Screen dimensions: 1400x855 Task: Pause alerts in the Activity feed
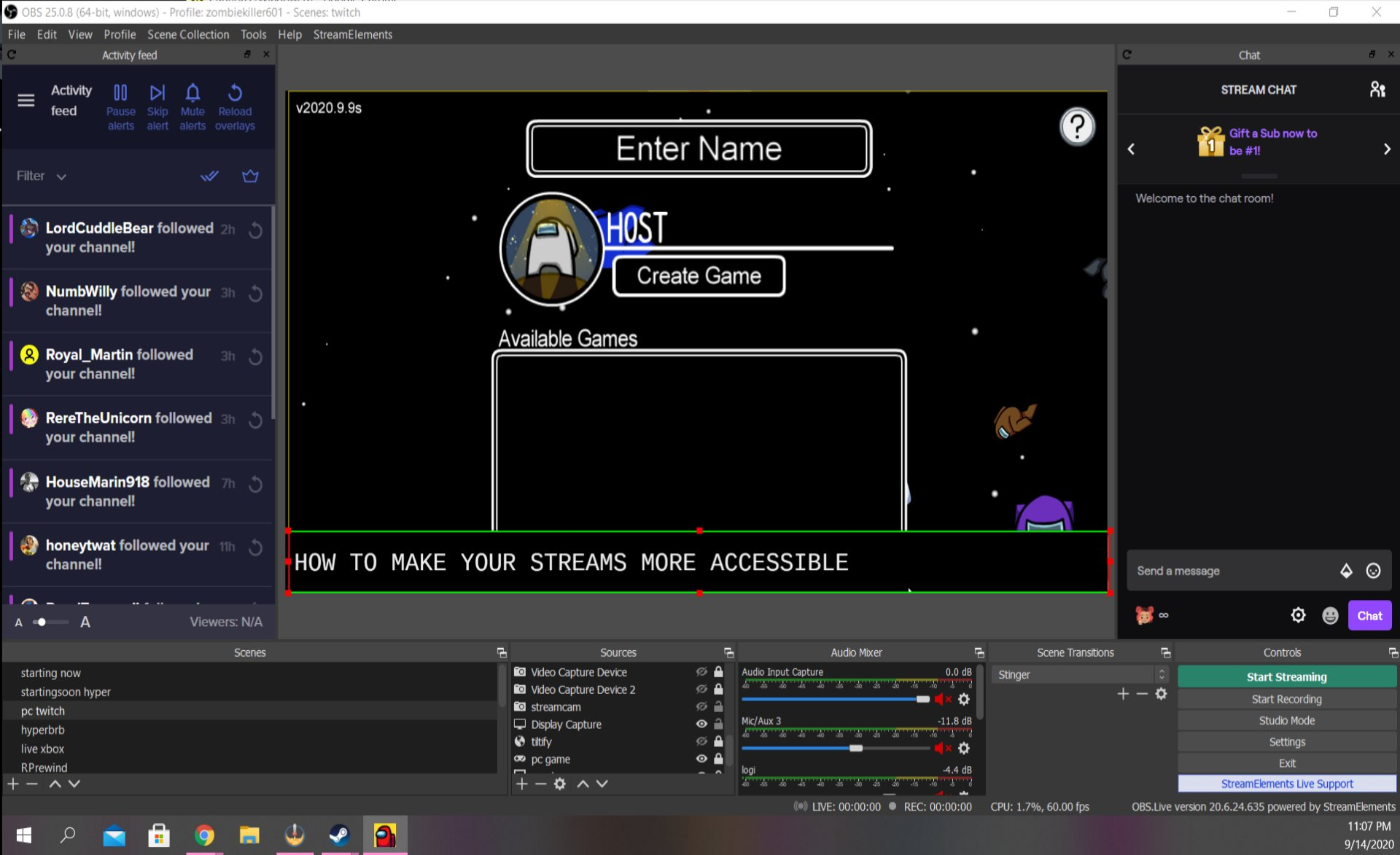point(120,106)
